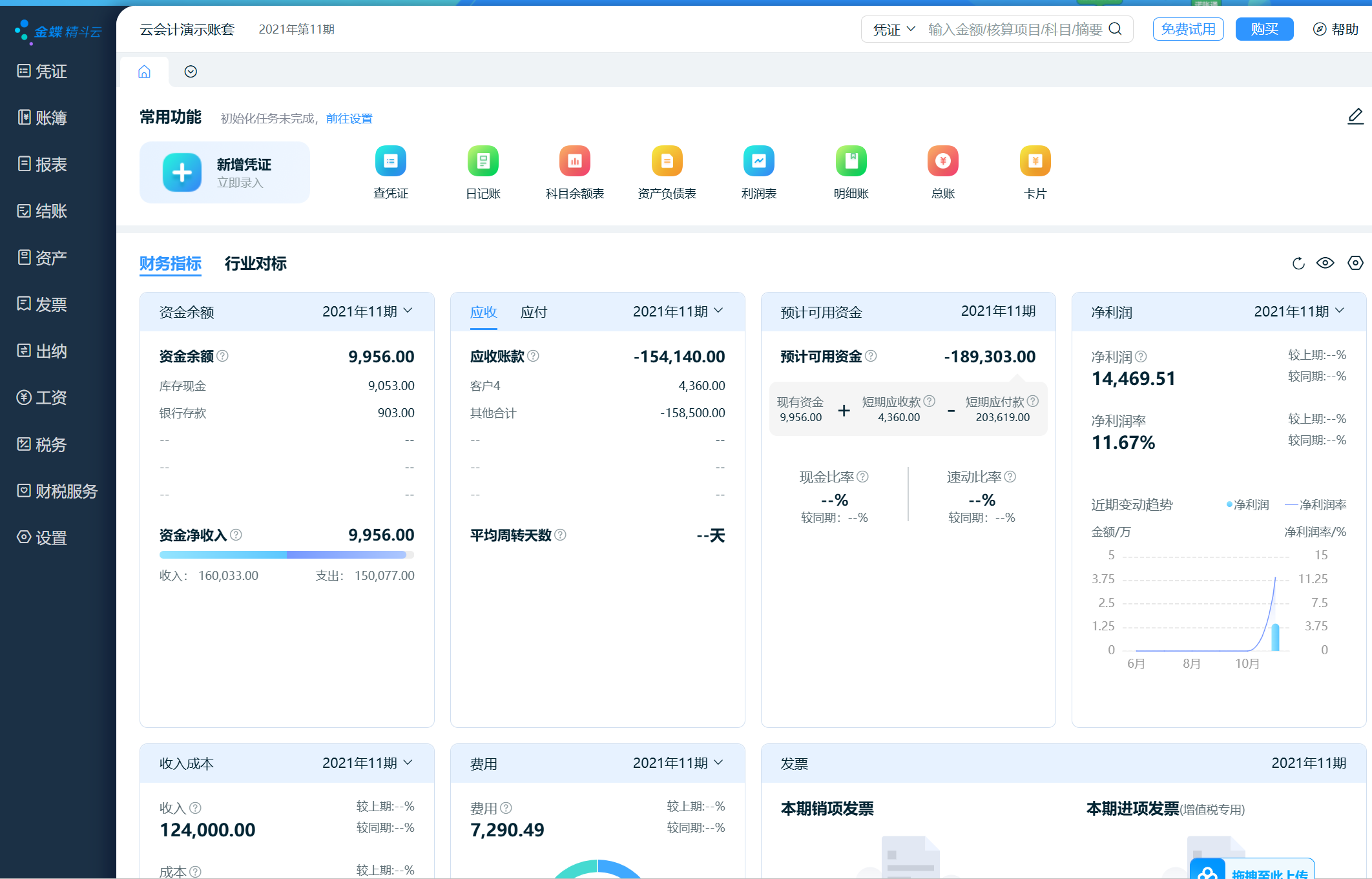The width and height of the screenshot is (1372, 879).
Task: Toggle the eye icon to hide amounts
Action: click(1325, 264)
